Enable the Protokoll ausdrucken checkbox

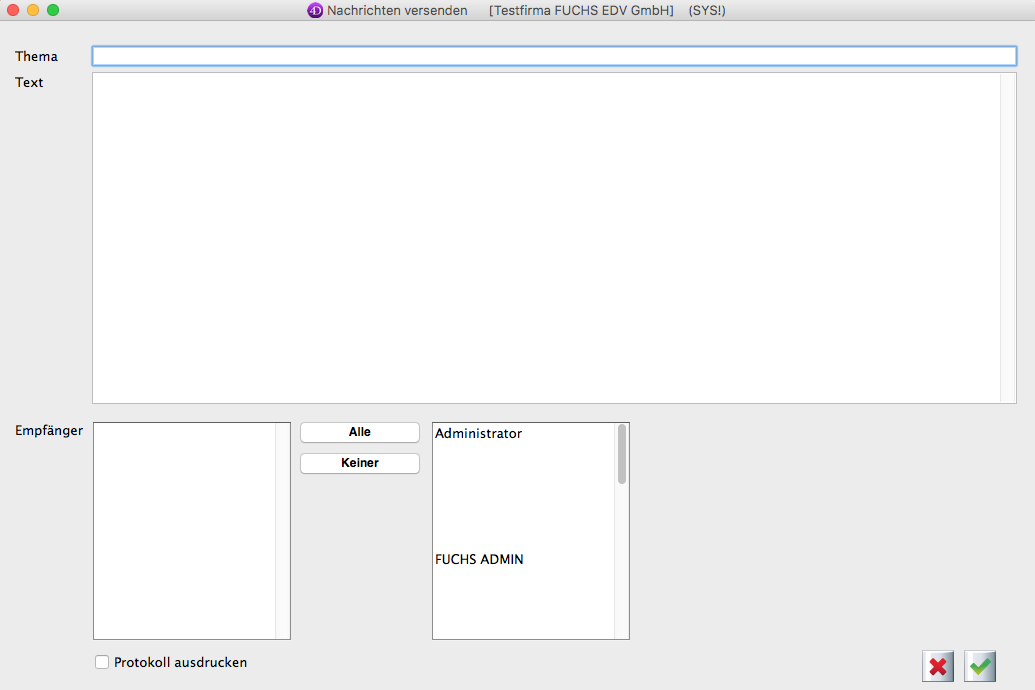click(x=102, y=662)
